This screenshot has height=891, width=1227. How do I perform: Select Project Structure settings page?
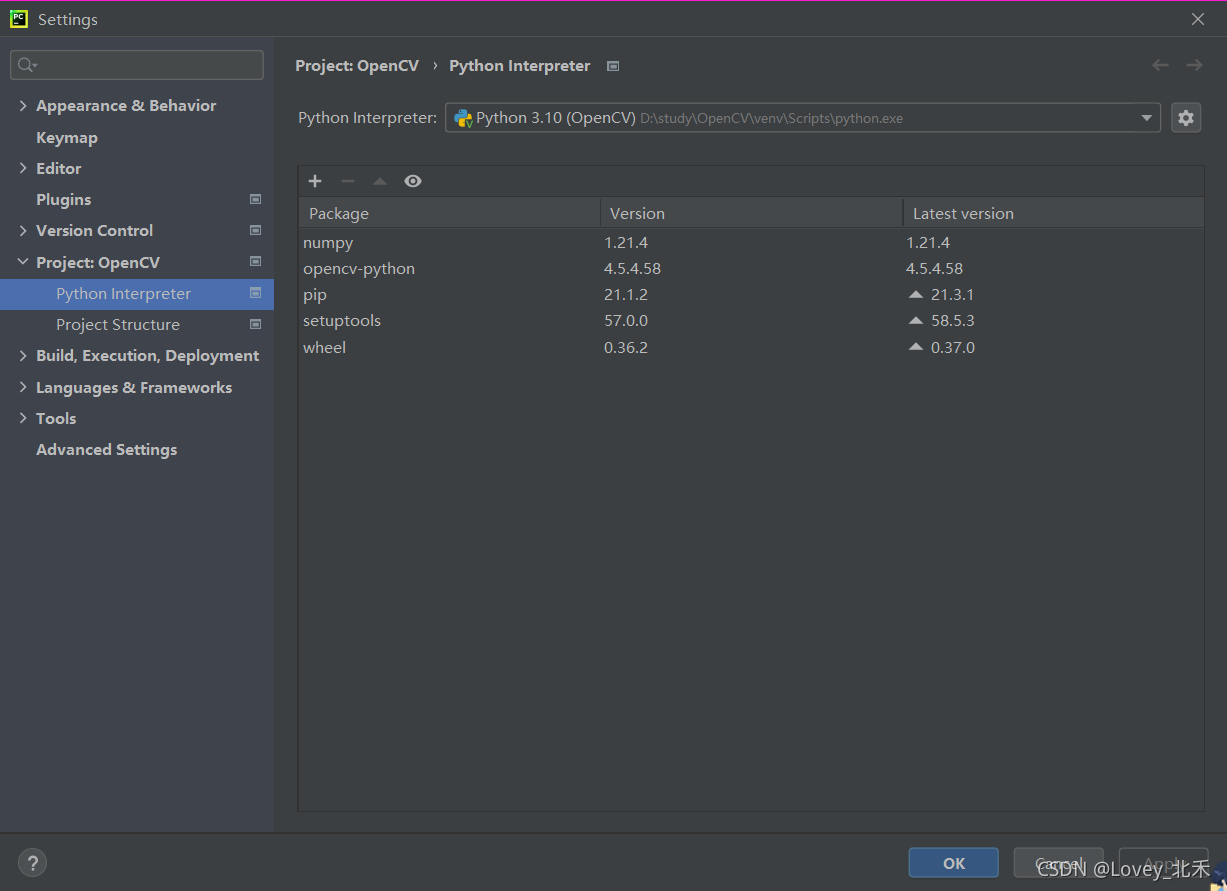point(118,324)
